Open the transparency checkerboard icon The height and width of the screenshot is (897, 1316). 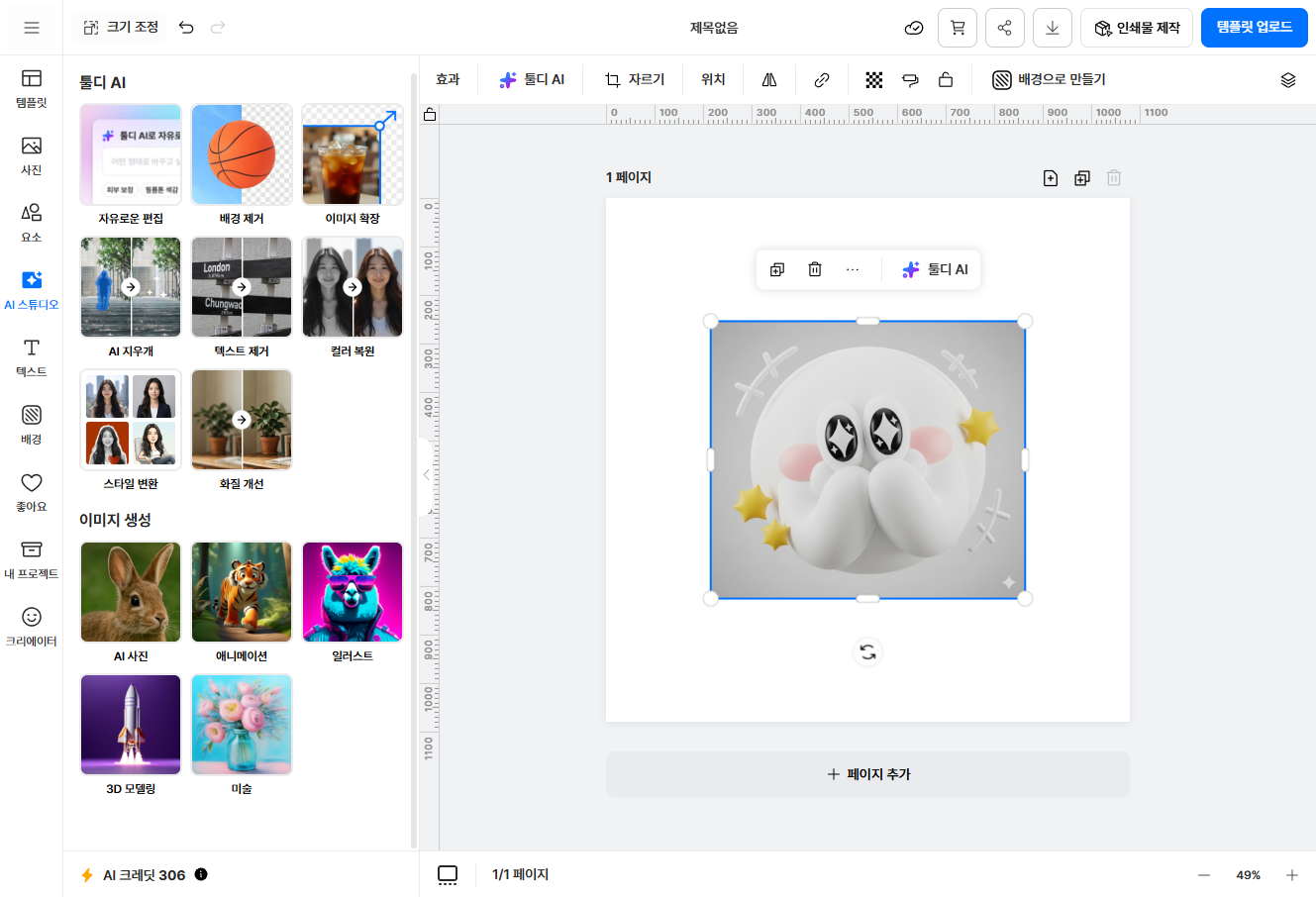pos(874,80)
